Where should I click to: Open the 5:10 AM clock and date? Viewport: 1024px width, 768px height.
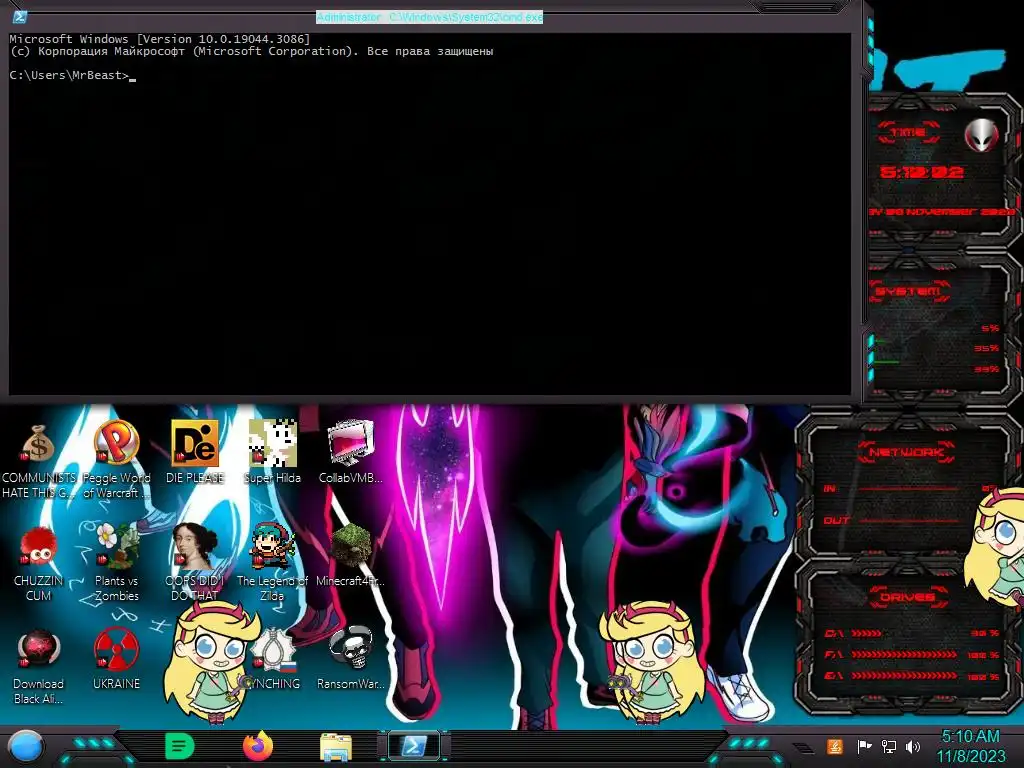(970, 746)
